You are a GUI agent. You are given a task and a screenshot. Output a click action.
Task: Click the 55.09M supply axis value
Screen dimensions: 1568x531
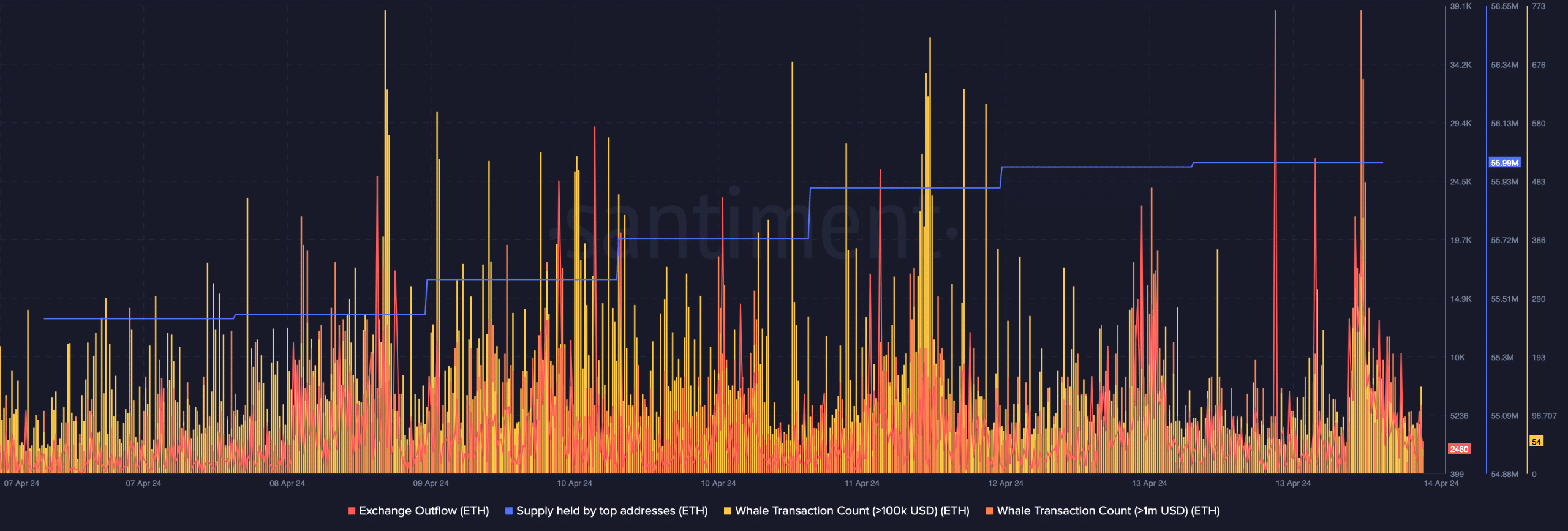(x=1504, y=416)
